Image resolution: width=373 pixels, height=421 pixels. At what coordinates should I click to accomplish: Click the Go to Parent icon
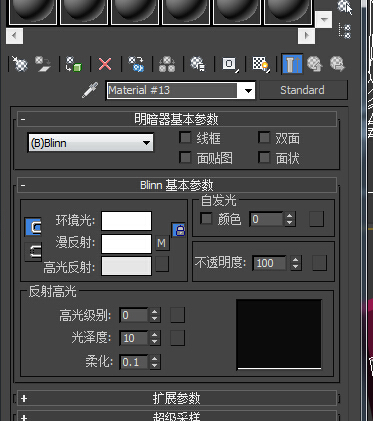pos(315,63)
